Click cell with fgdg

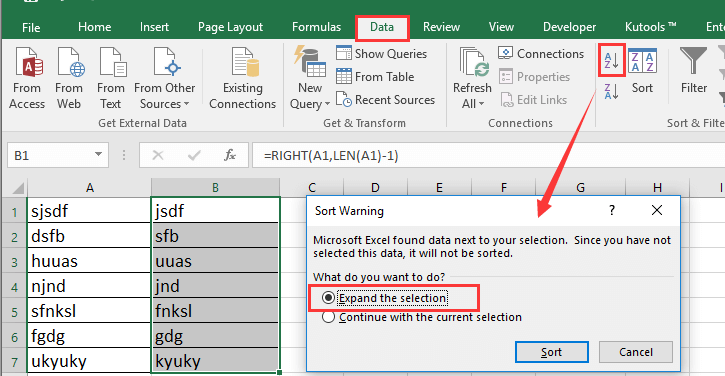click(x=89, y=335)
